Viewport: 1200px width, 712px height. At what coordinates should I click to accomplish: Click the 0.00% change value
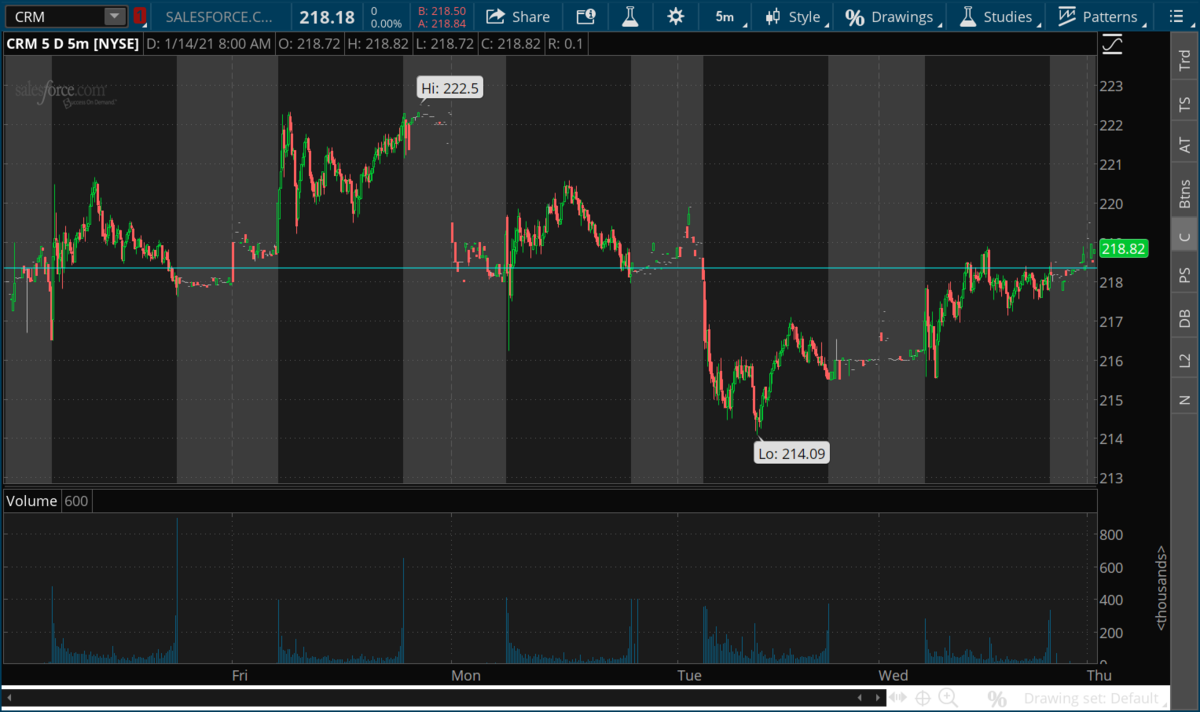point(386,22)
